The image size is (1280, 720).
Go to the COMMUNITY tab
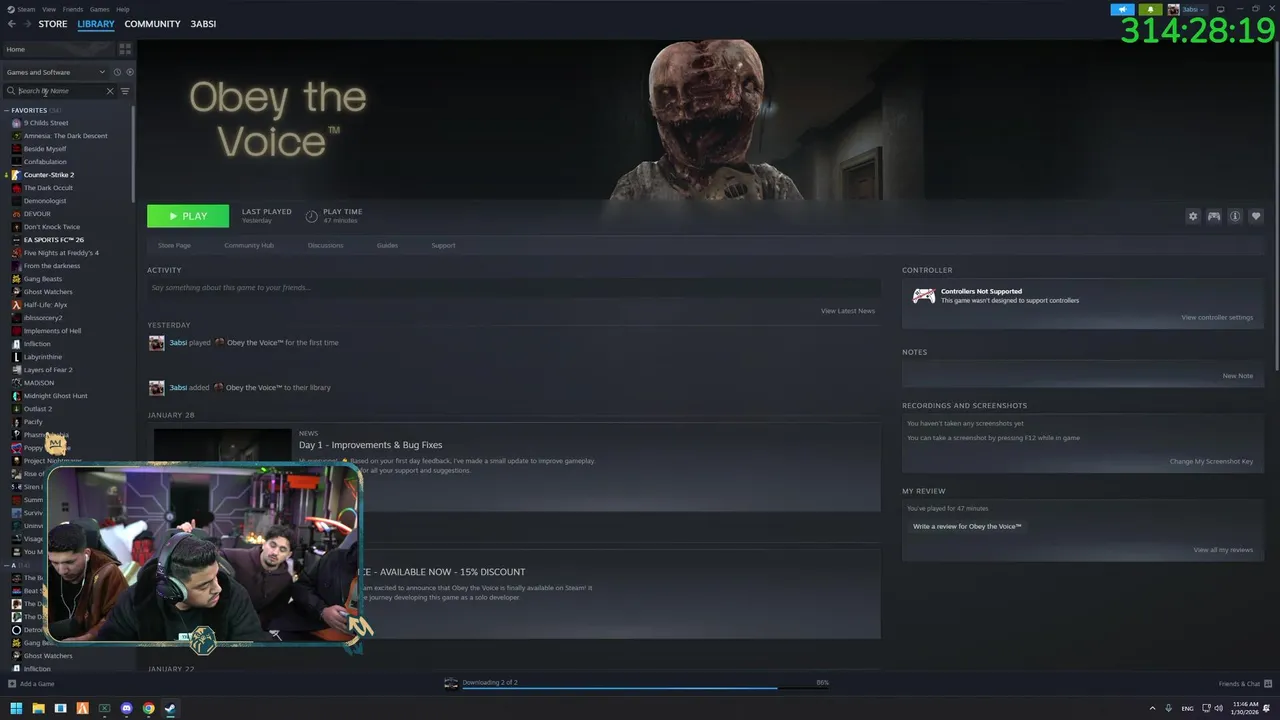click(152, 24)
